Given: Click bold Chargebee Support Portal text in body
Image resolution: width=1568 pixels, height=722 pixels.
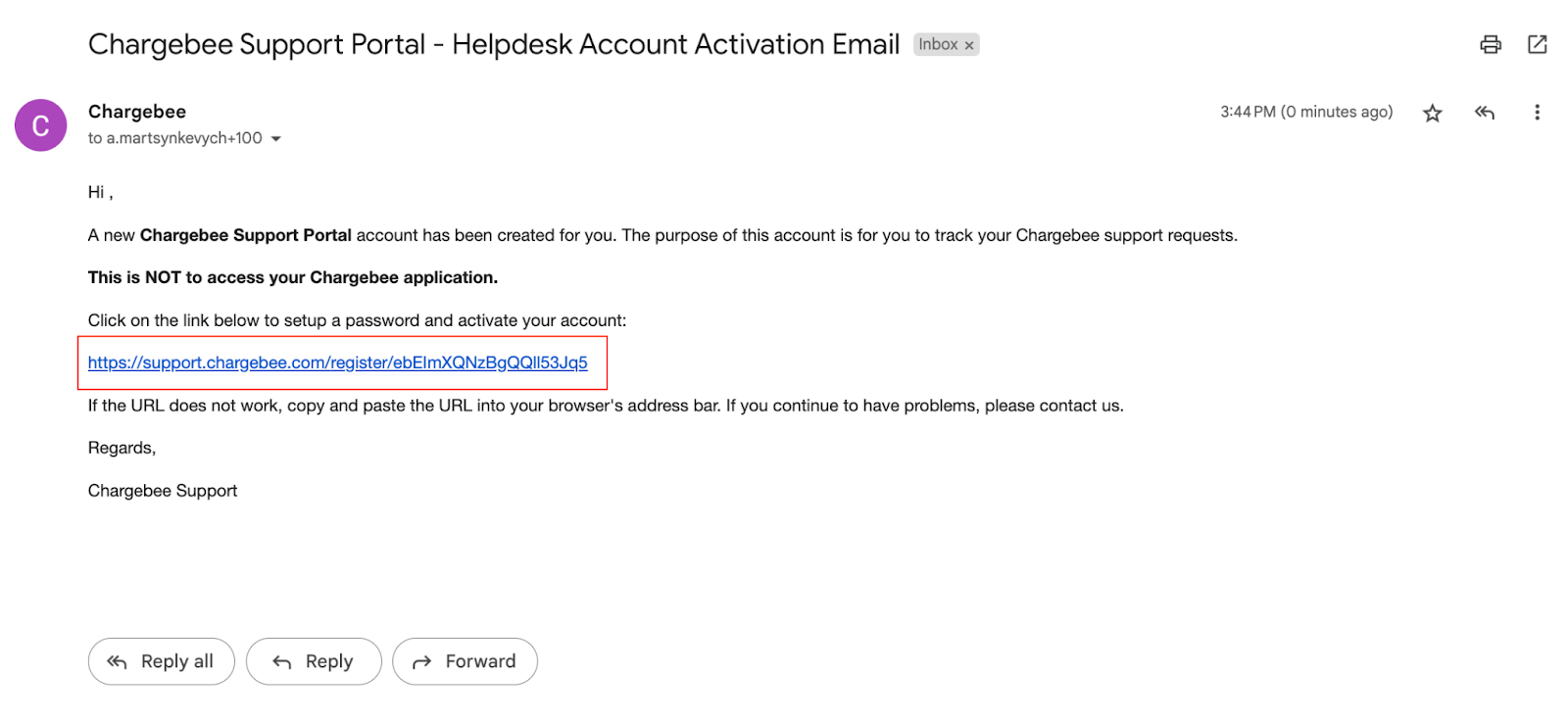Looking at the screenshot, I should click(x=245, y=235).
